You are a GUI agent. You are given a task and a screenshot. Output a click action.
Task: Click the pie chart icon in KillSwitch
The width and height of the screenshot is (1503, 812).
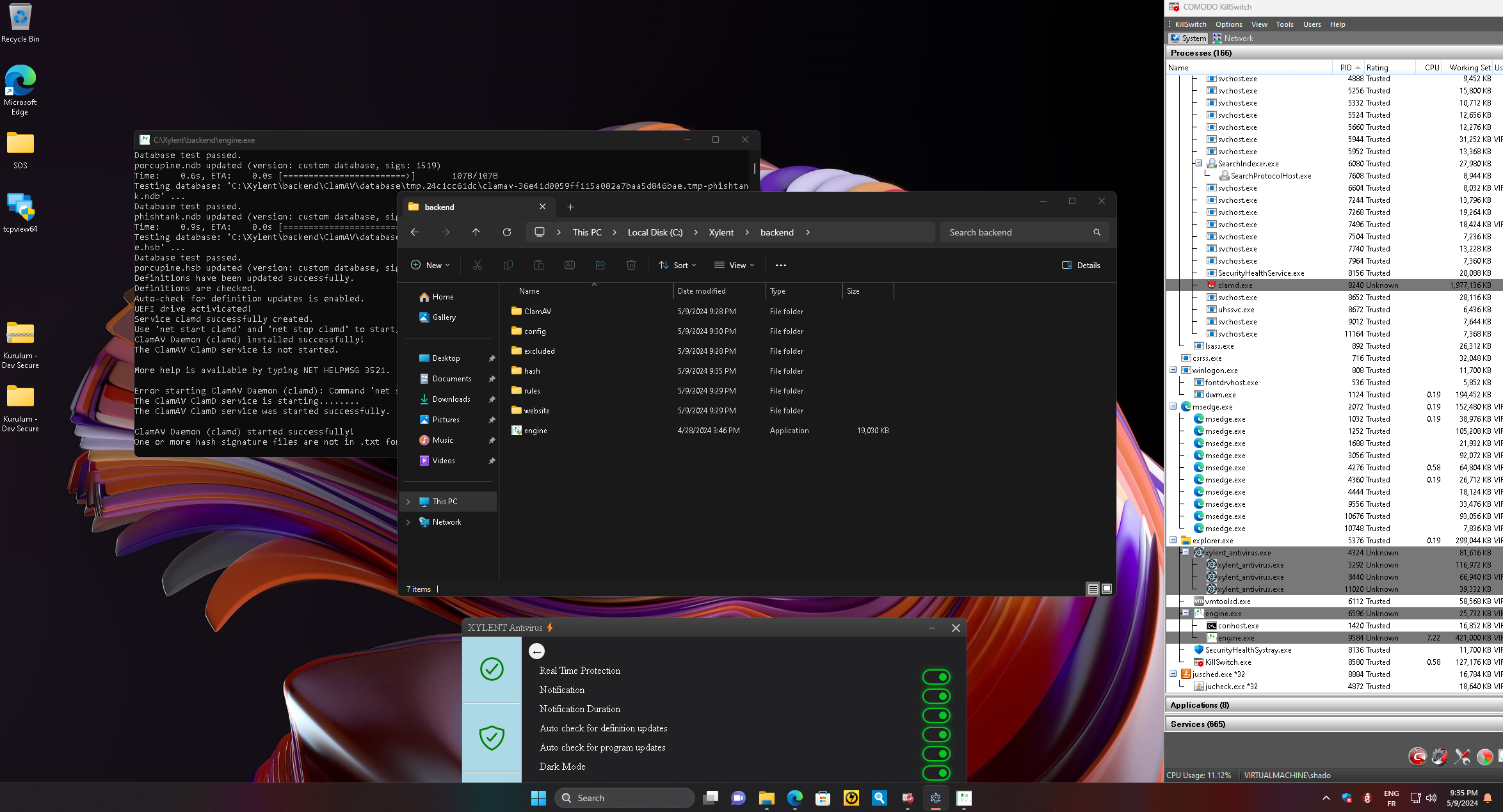pyautogui.click(x=1484, y=757)
